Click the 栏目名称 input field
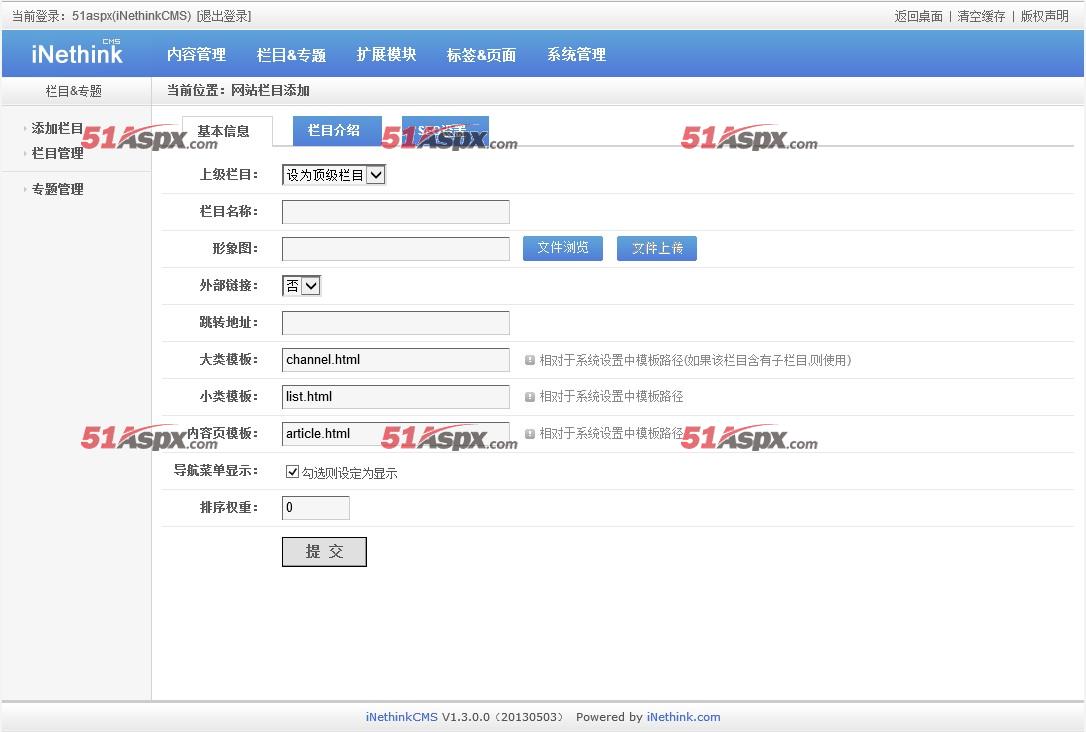 pyautogui.click(x=395, y=212)
